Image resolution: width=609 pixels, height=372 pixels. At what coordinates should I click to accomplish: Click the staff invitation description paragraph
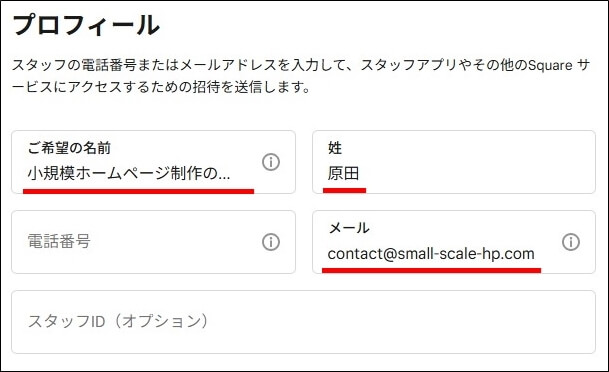click(x=301, y=76)
